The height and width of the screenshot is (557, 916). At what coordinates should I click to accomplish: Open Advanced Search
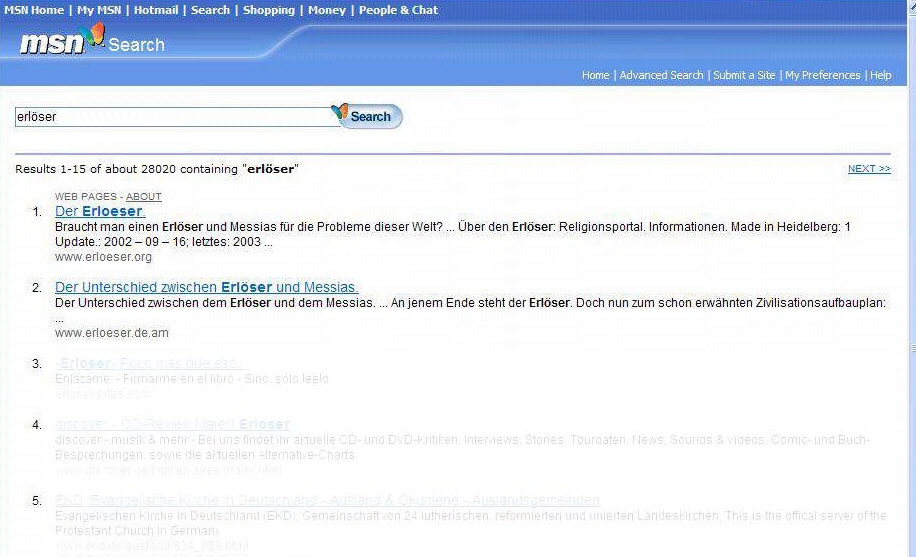coord(661,75)
